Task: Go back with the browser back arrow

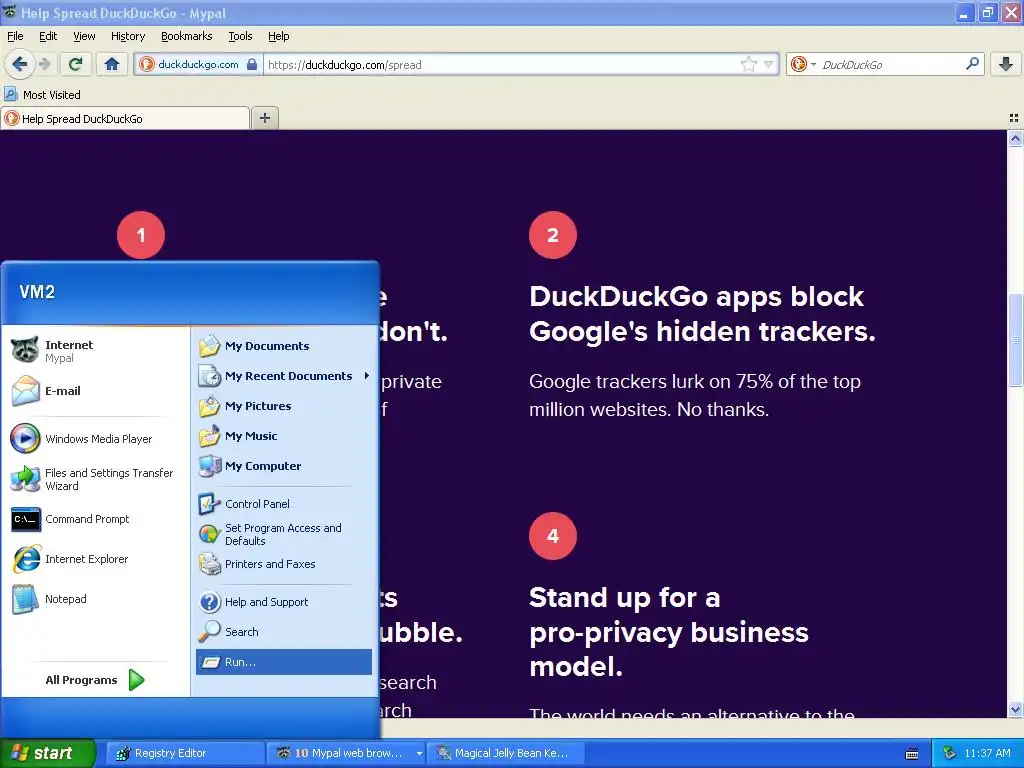Action: [x=20, y=64]
